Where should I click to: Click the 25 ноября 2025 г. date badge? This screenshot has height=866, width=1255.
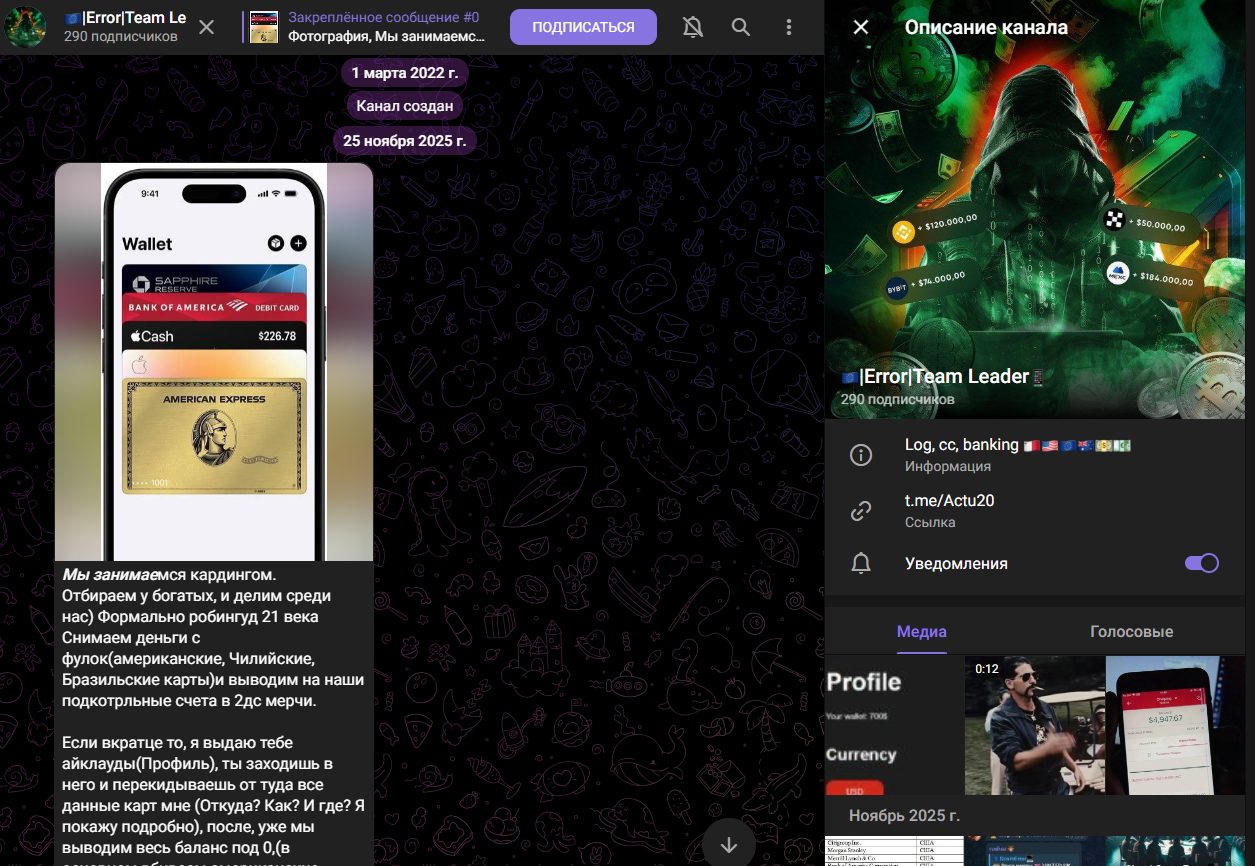tap(404, 141)
